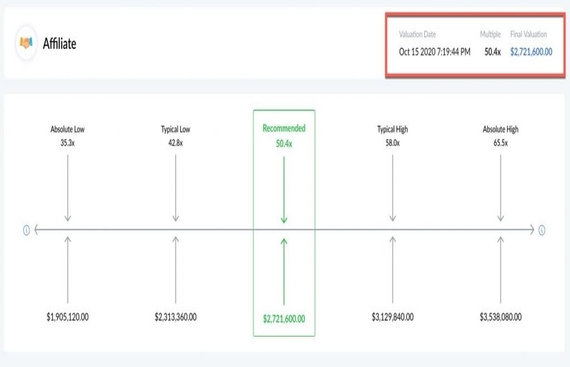This screenshot has width=570, height=367.
Task: Click the green down arrow under Recommended
Action: click(x=284, y=190)
